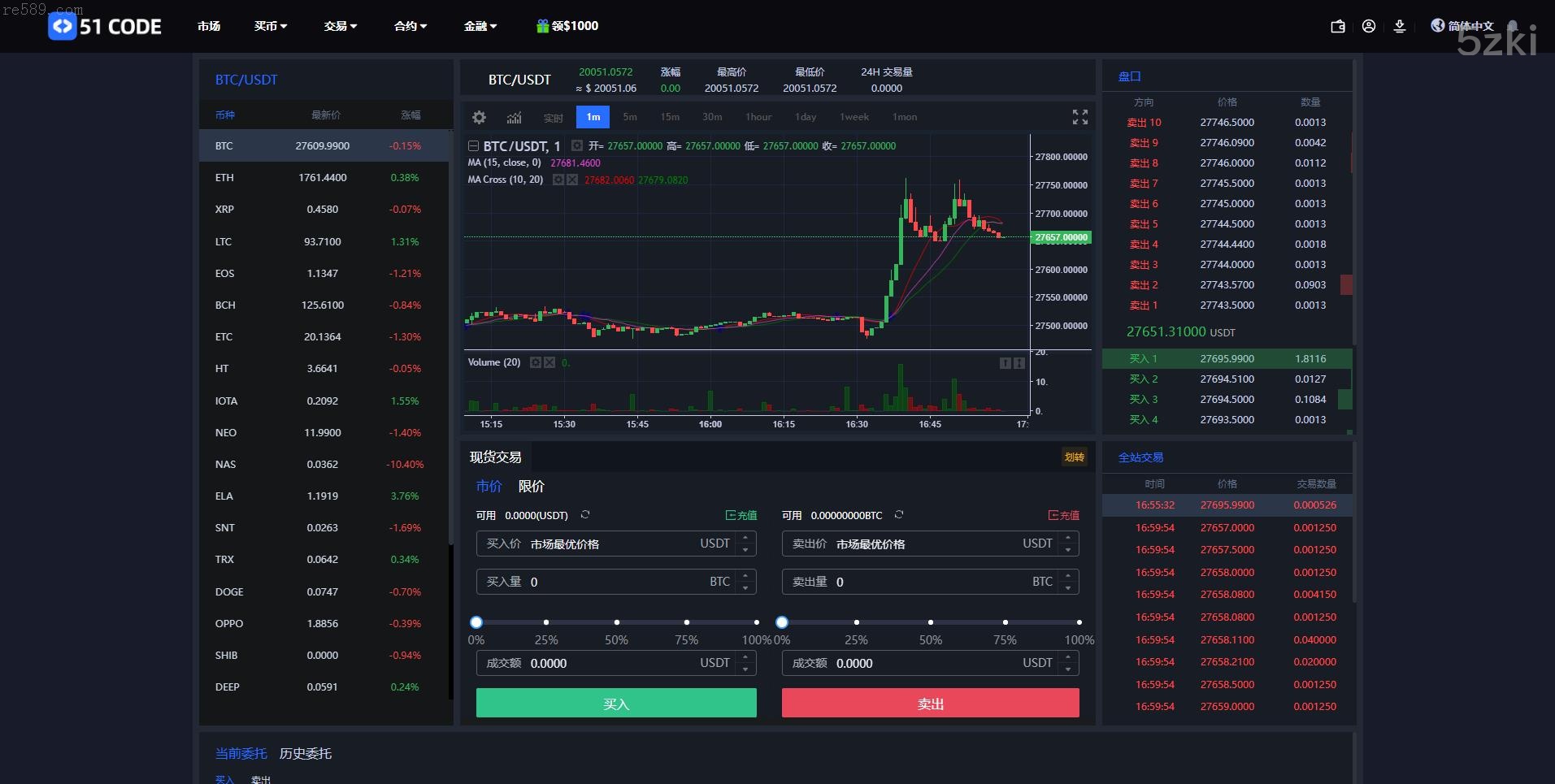Open the 历史委托 history orders tab

pyautogui.click(x=306, y=753)
